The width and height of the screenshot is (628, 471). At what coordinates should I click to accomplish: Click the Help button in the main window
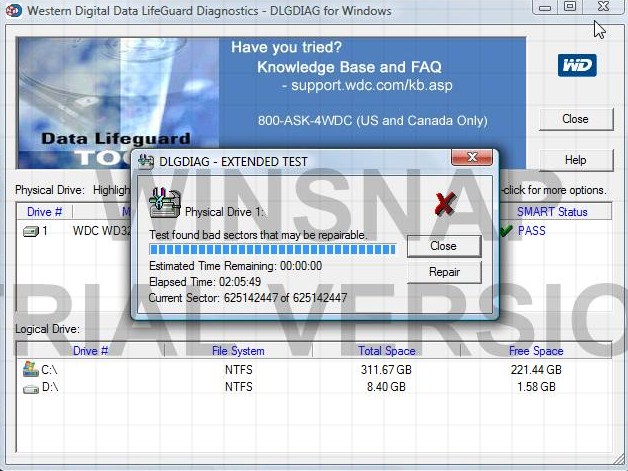coord(576,160)
